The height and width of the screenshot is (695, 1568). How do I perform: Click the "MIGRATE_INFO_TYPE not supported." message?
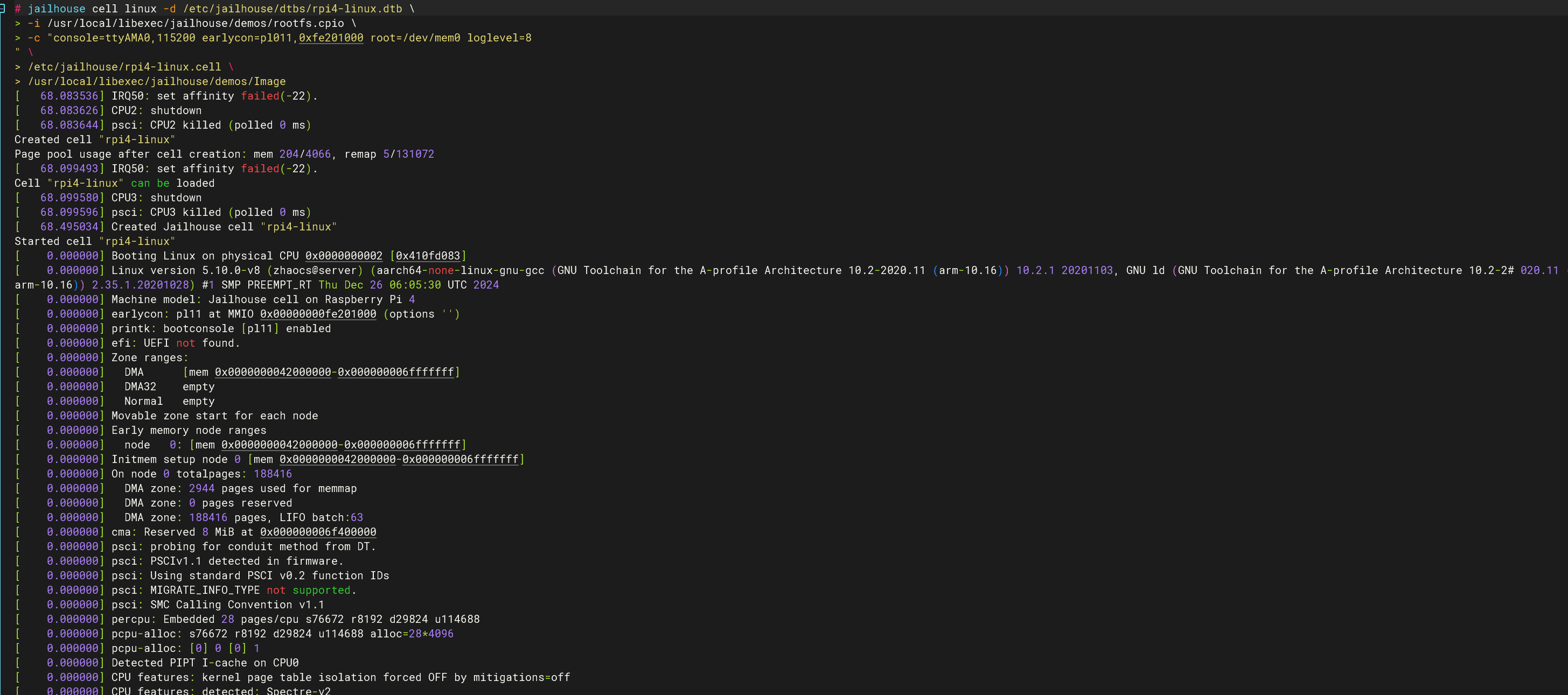pos(253,591)
